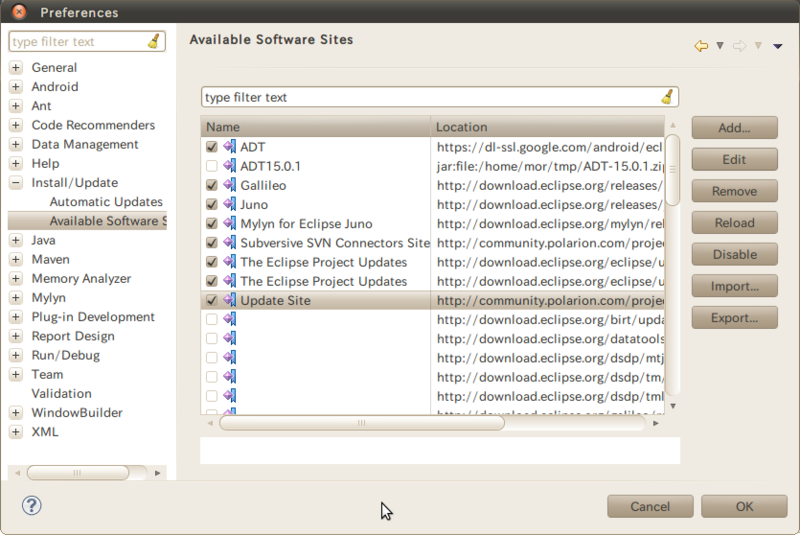The width and height of the screenshot is (800, 535).
Task: Click the ADT site icon
Action: (x=230, y=147)
